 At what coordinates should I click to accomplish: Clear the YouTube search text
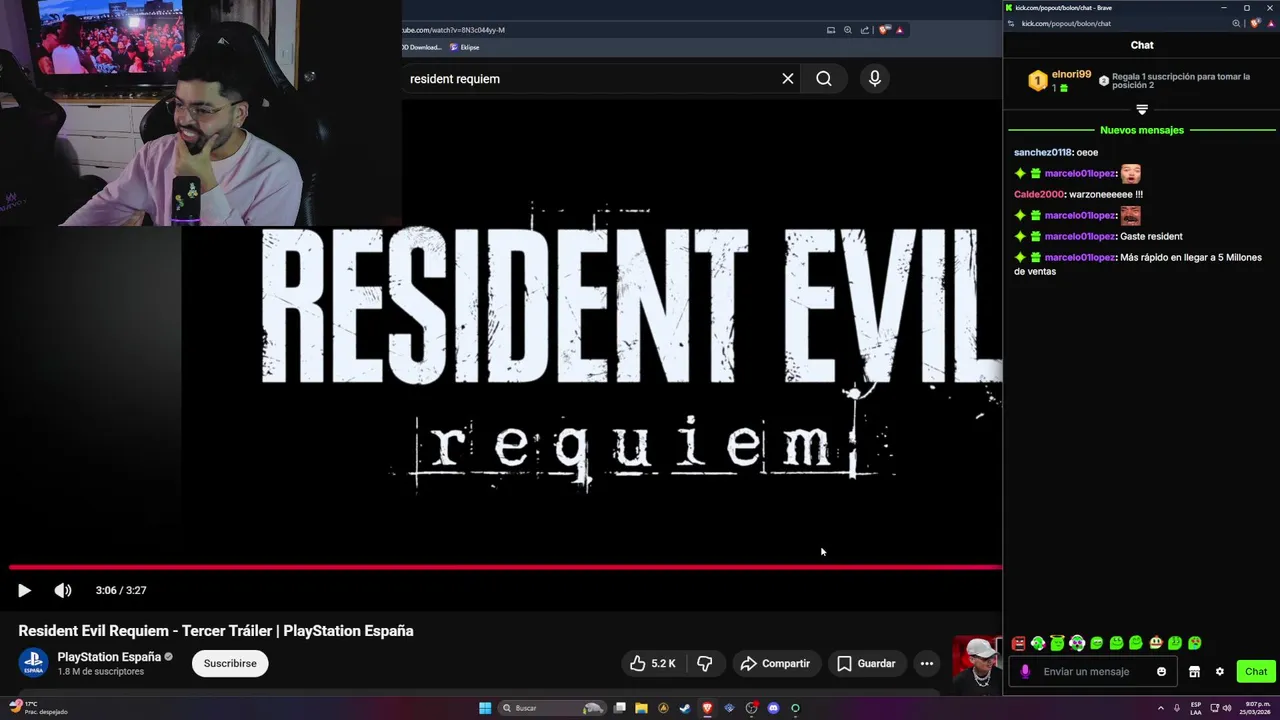788,78
